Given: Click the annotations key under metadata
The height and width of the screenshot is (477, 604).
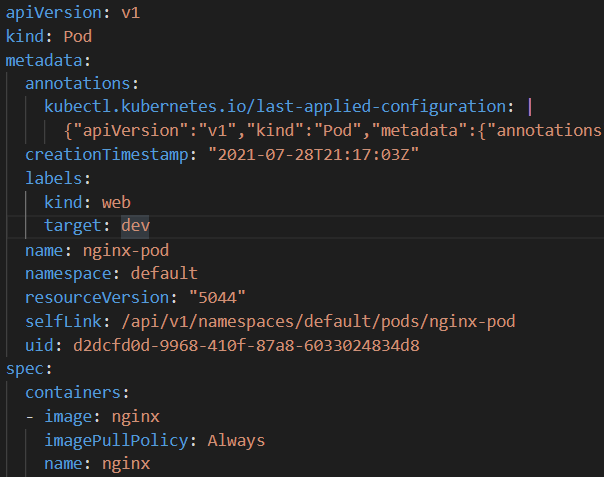Looking at the screenshot, I should point(82,82).
